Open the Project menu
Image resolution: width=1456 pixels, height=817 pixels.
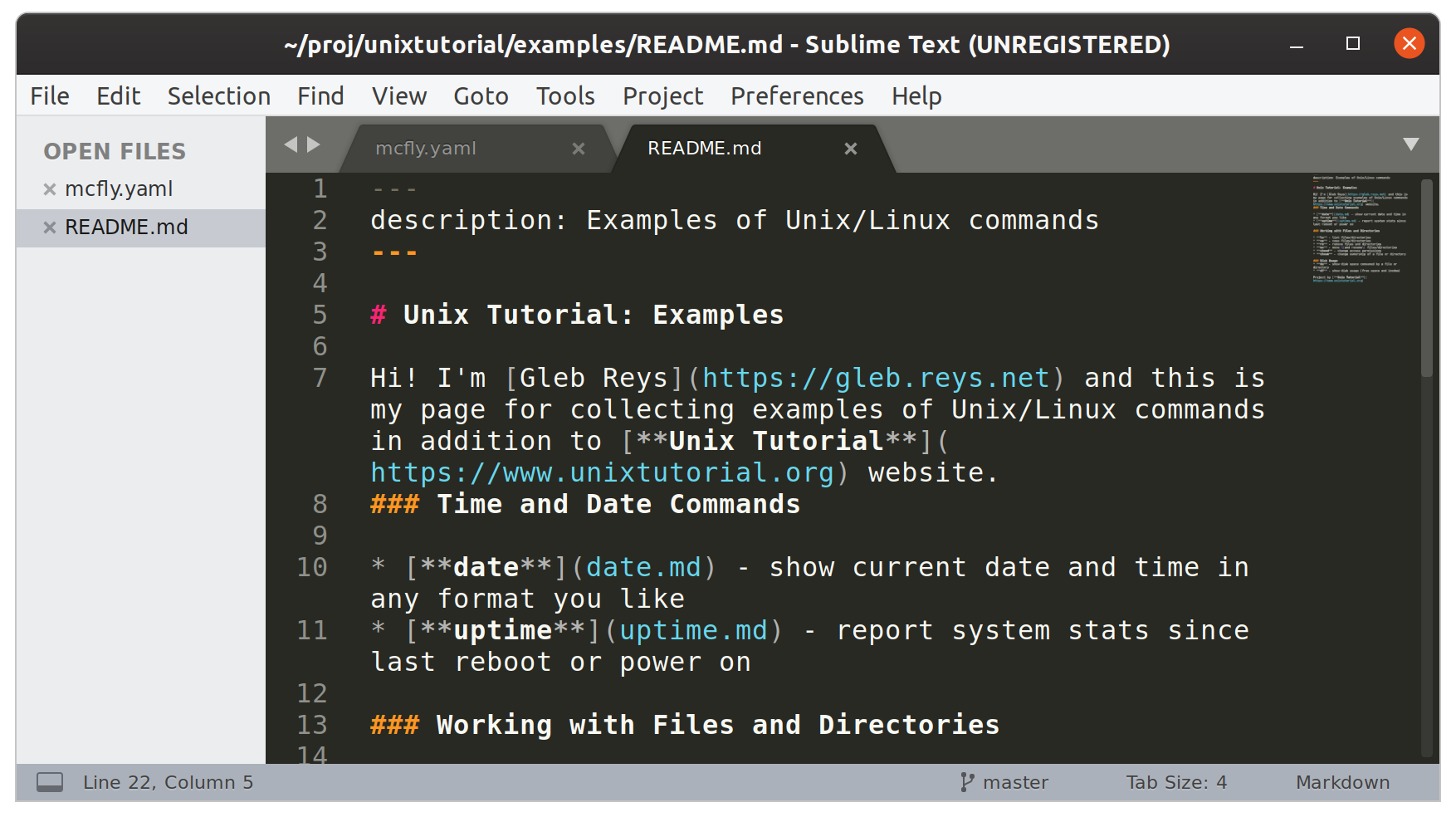point(662,96)
